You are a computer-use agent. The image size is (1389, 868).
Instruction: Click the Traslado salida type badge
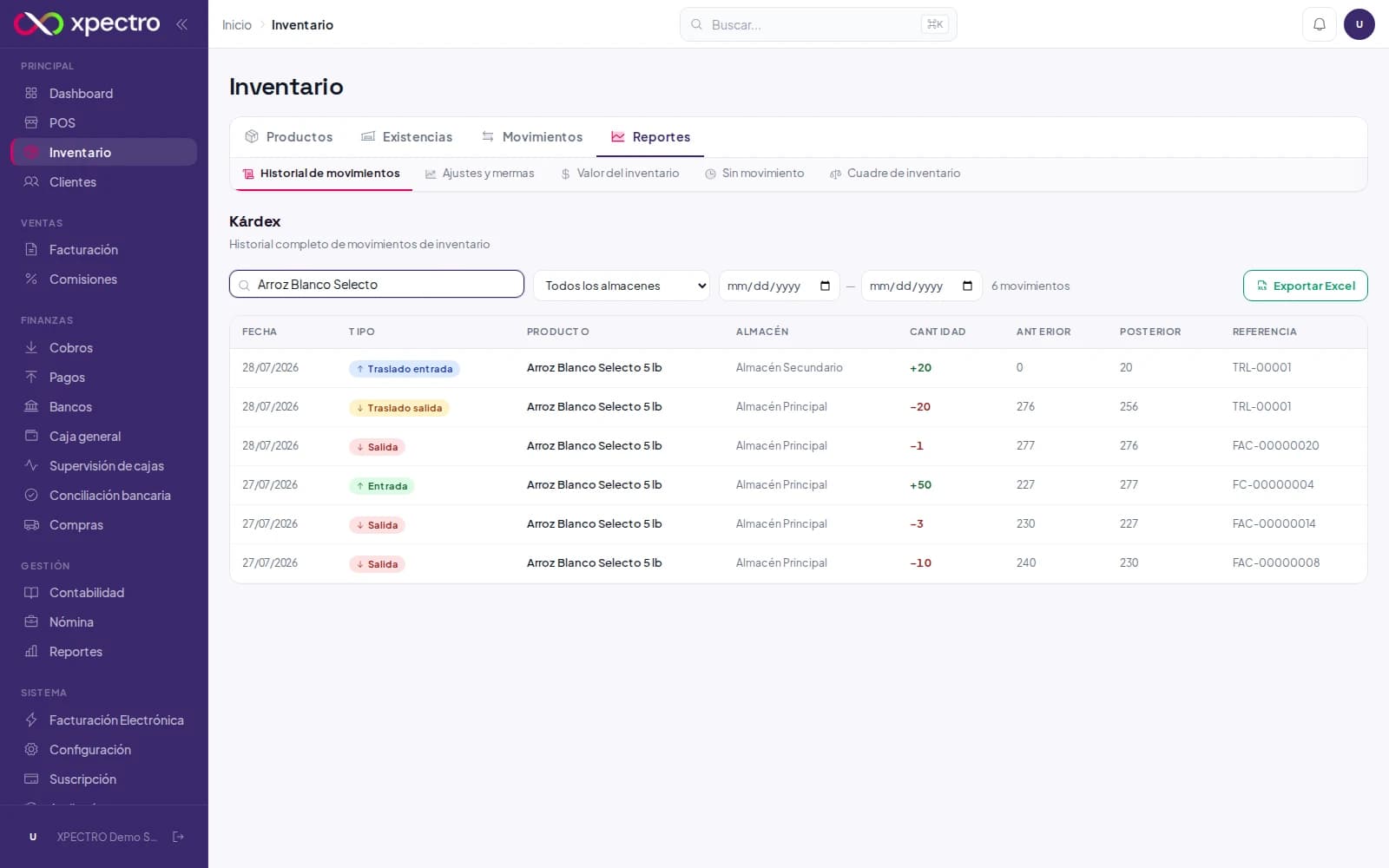click(399, 408)
